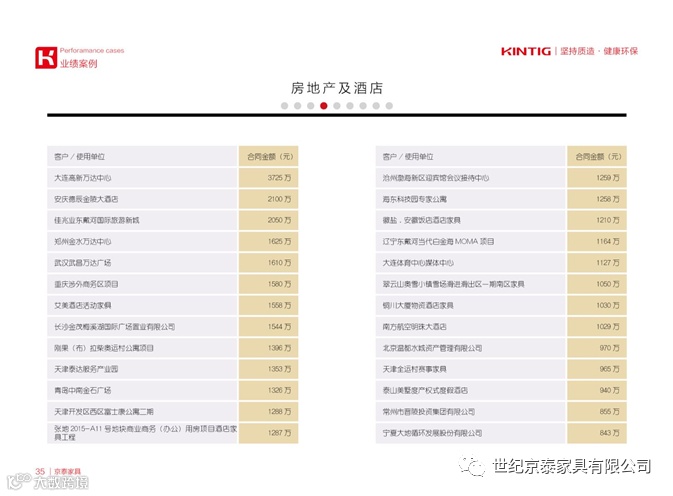Viewport: 673px width, 496px height.
Task: Click the 天津开发区西区富士康公寓二期 row
Action: [142, 411]
